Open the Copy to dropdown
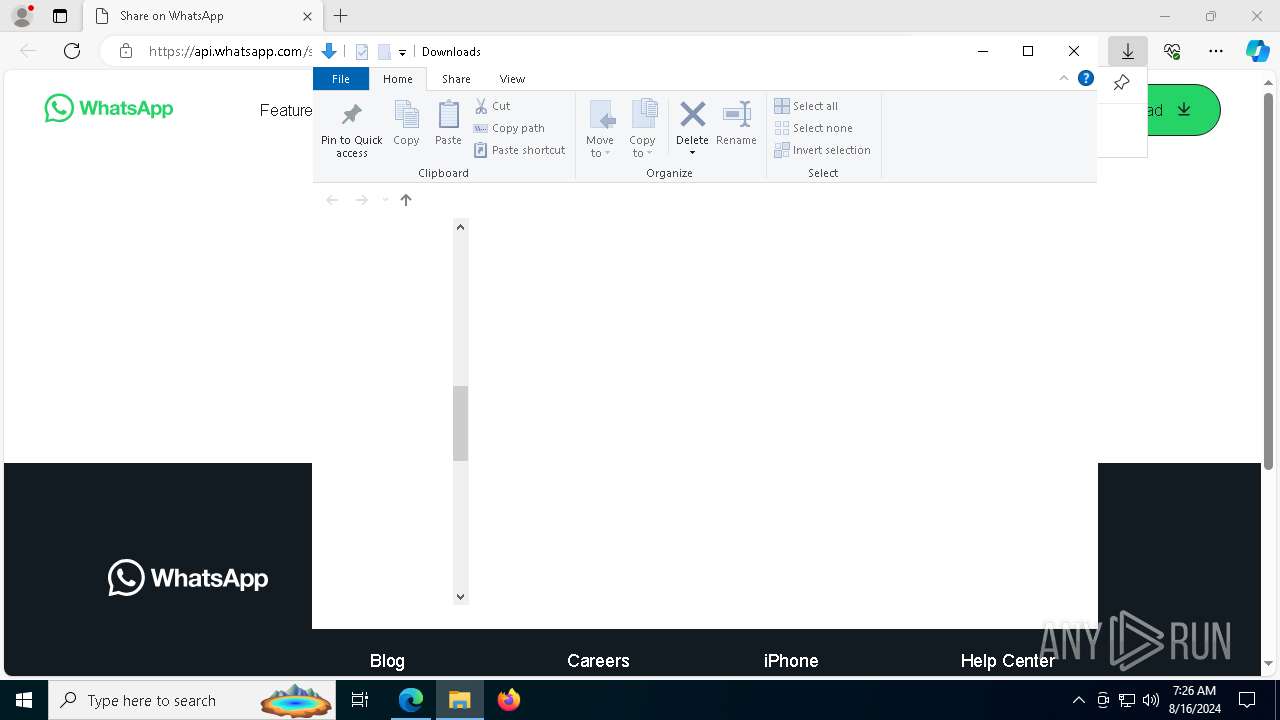The image size is (1280, 720). coord(643,128)
